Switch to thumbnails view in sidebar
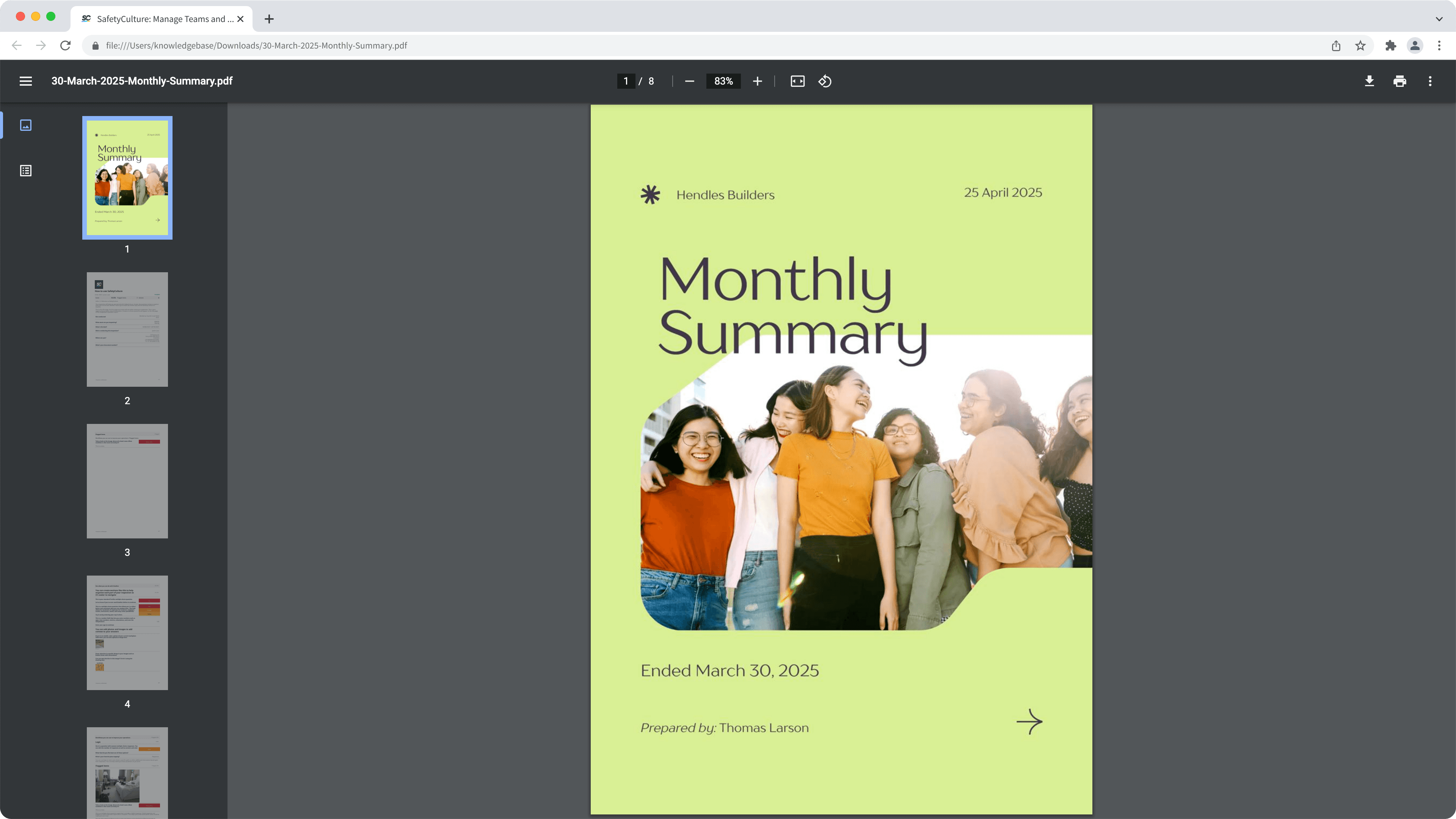 [25, 125]
